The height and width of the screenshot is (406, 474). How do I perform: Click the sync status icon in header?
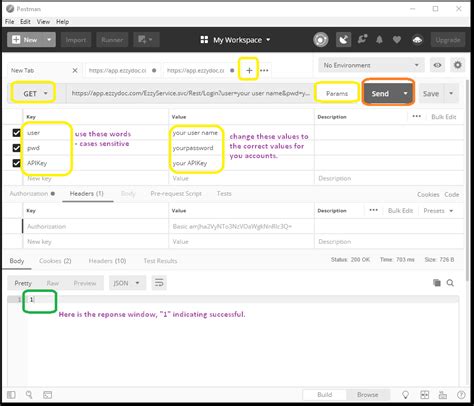click(x=320, y=40)
